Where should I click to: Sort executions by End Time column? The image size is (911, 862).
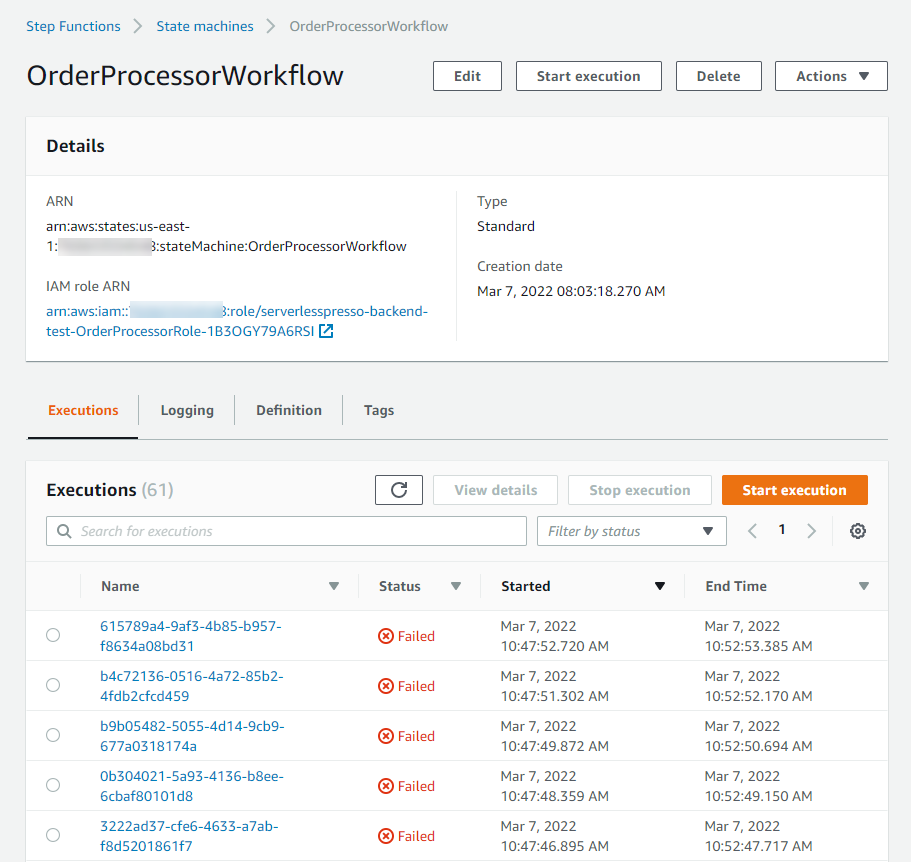[863, 586]
